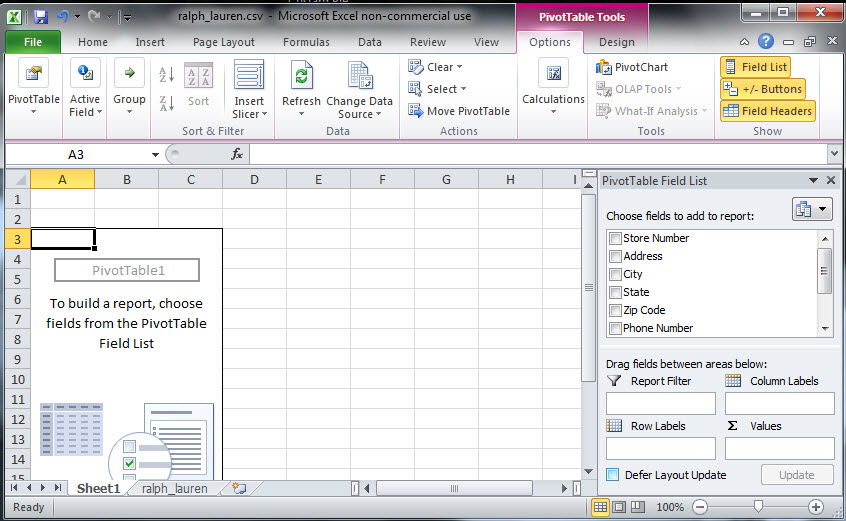Click the Group arrow icon

point(129,73)
